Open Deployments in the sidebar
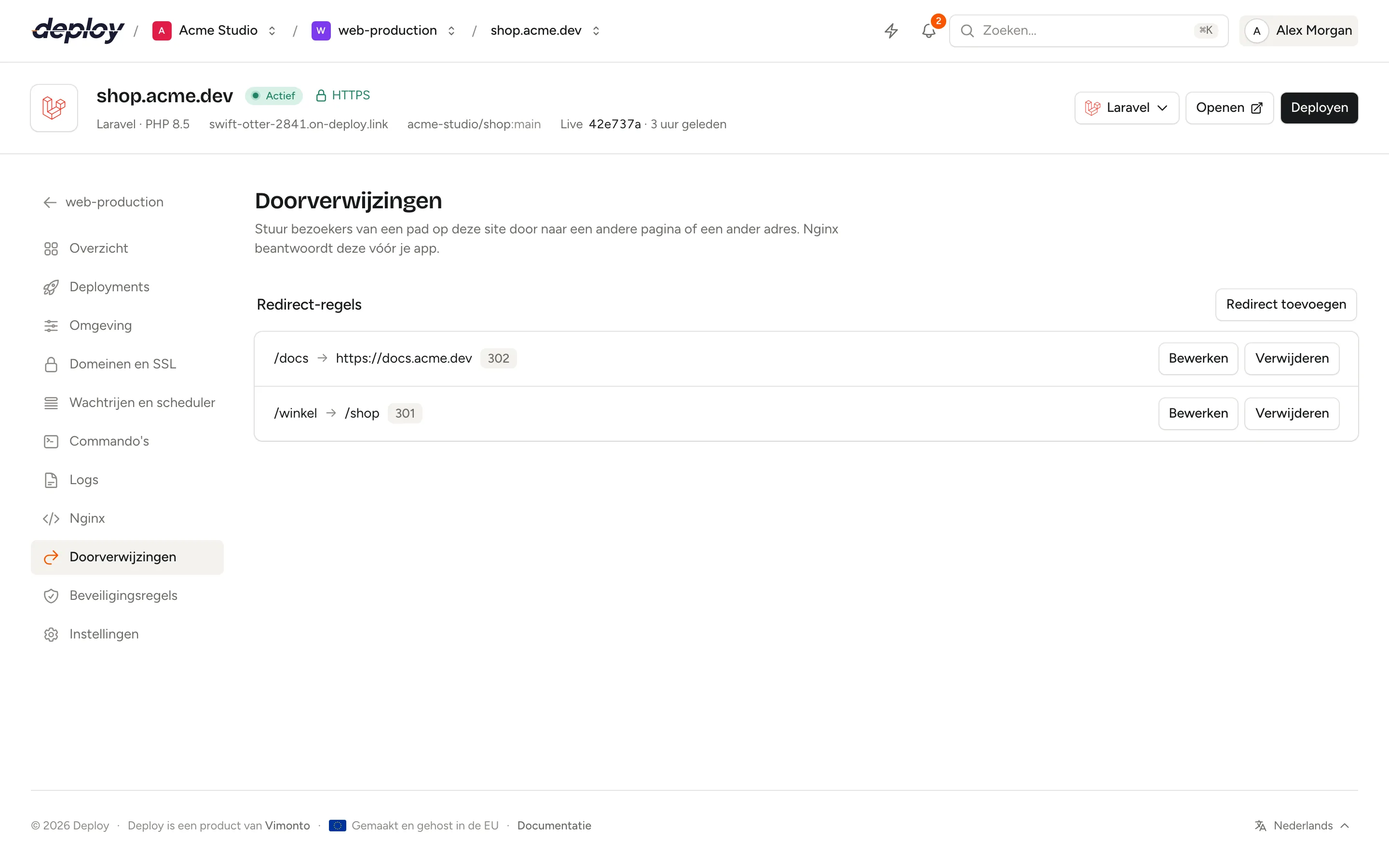Viewport: 1389px width, 868px height. pyautogui.click(x=127, y=287)
